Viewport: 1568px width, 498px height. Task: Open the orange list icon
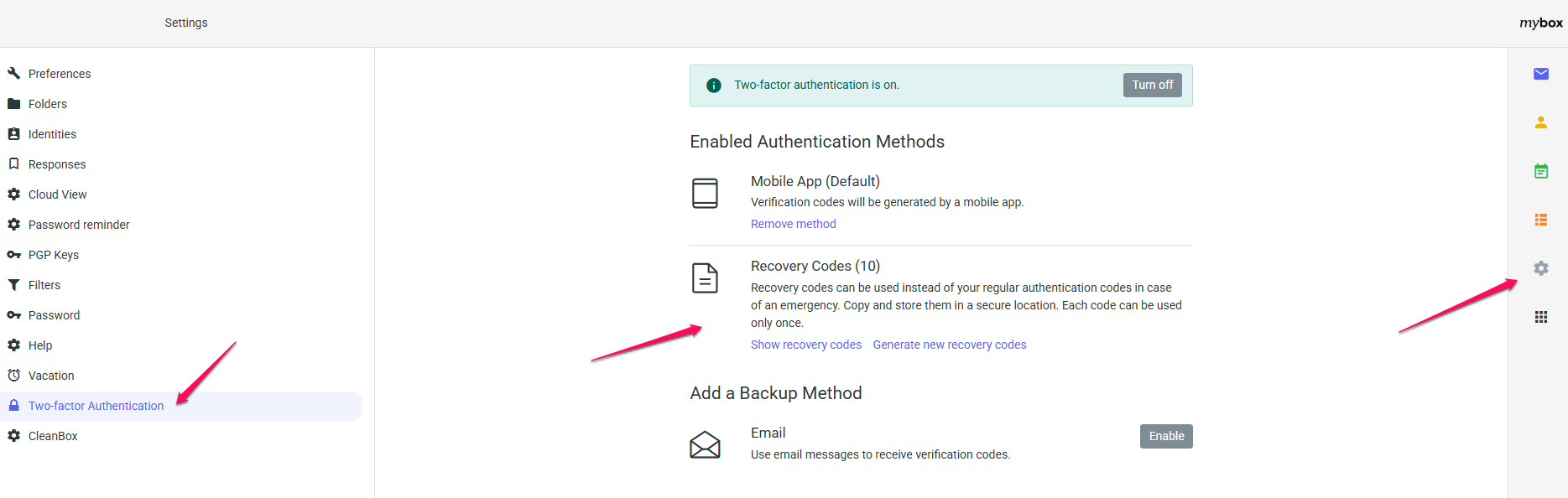pos(1541,220)
